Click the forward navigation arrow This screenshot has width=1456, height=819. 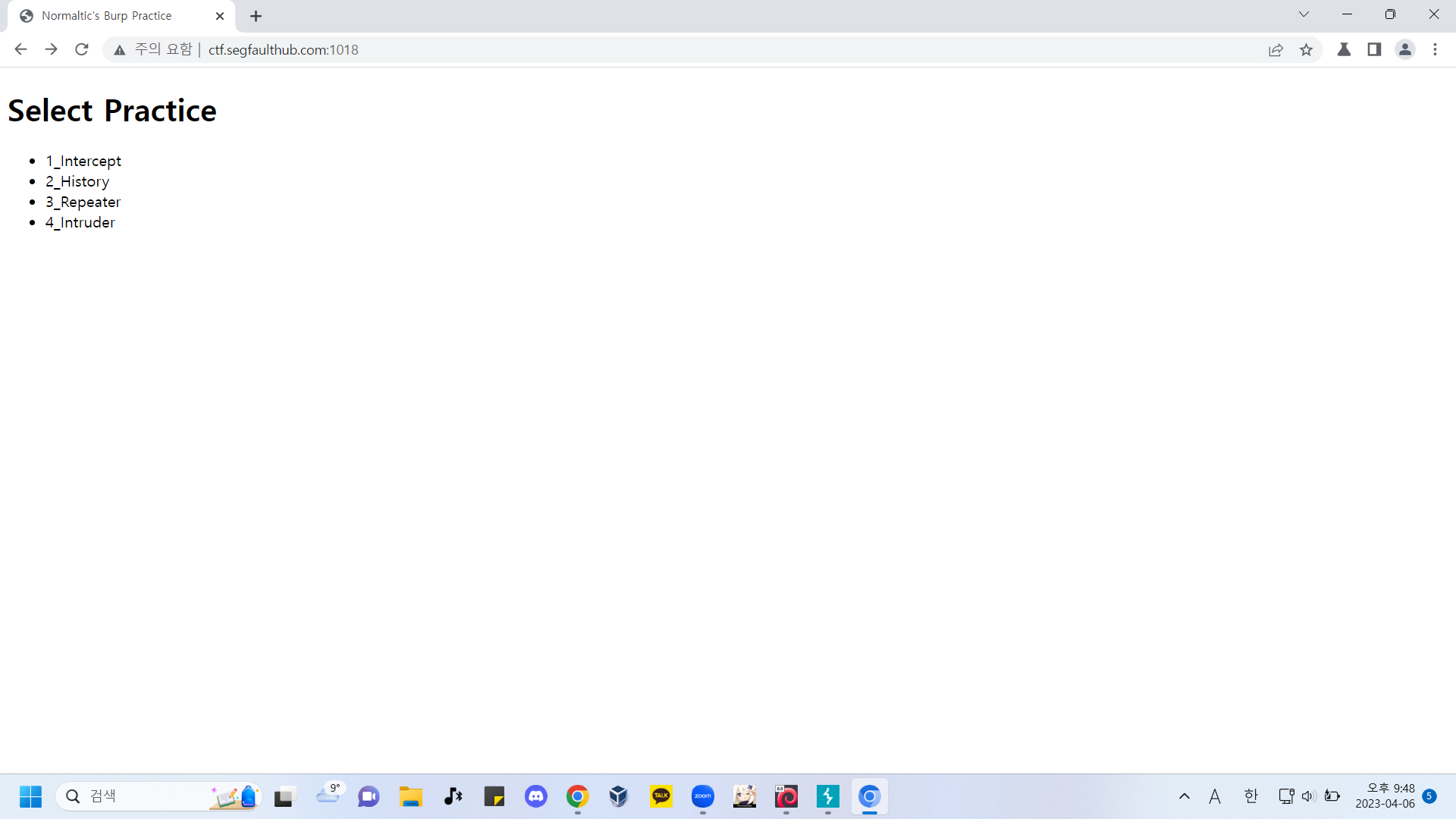click(51, 49)
